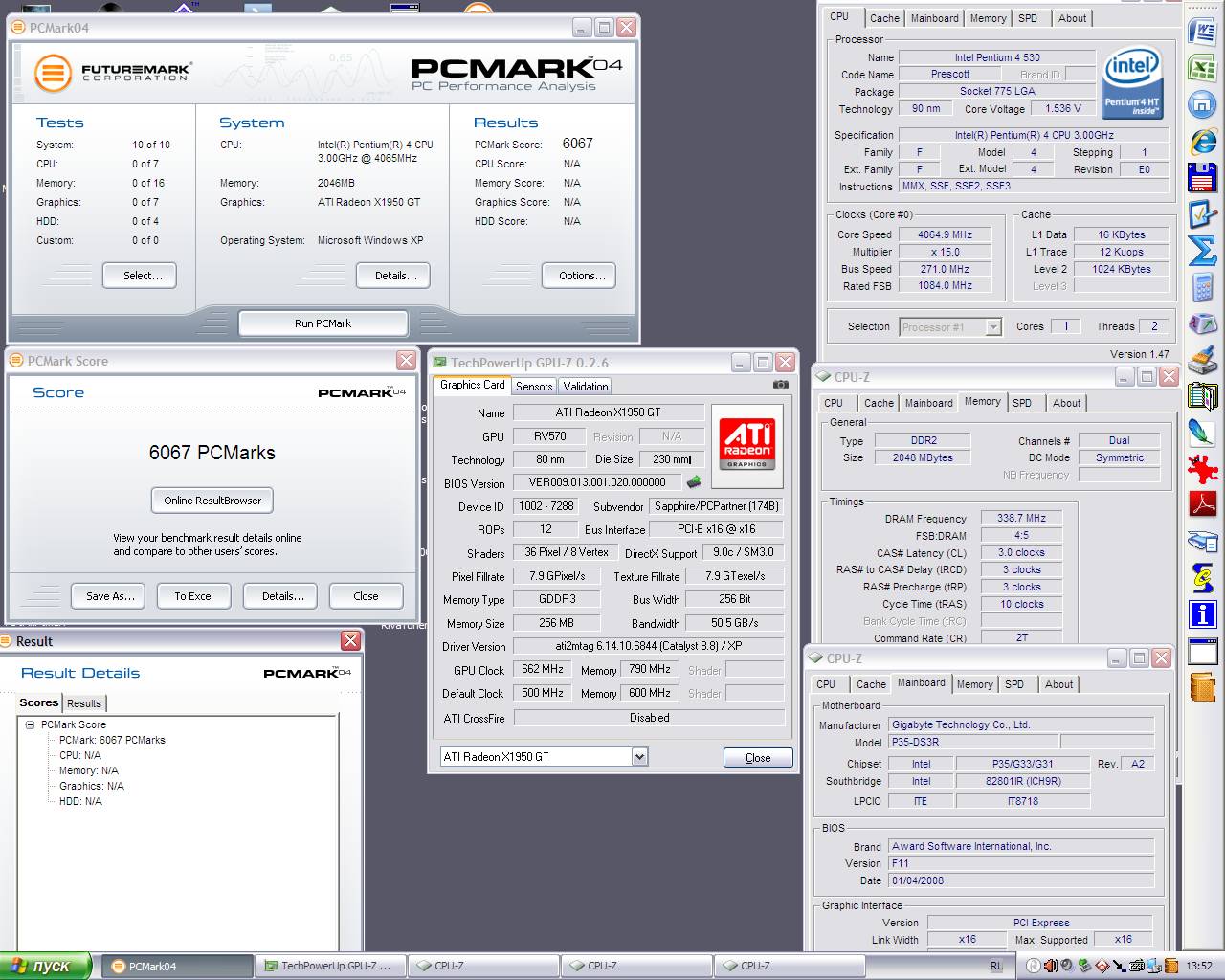The image size is (1225, 980).
Task: Launch Excel from the side launcher bar
Action: pyautogui.click(x=1202, y=69)
